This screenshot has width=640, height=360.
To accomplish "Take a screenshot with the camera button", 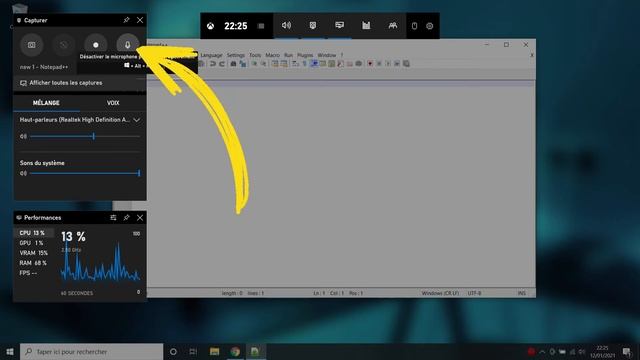I will pyautogui.click(x=31, y=45).
